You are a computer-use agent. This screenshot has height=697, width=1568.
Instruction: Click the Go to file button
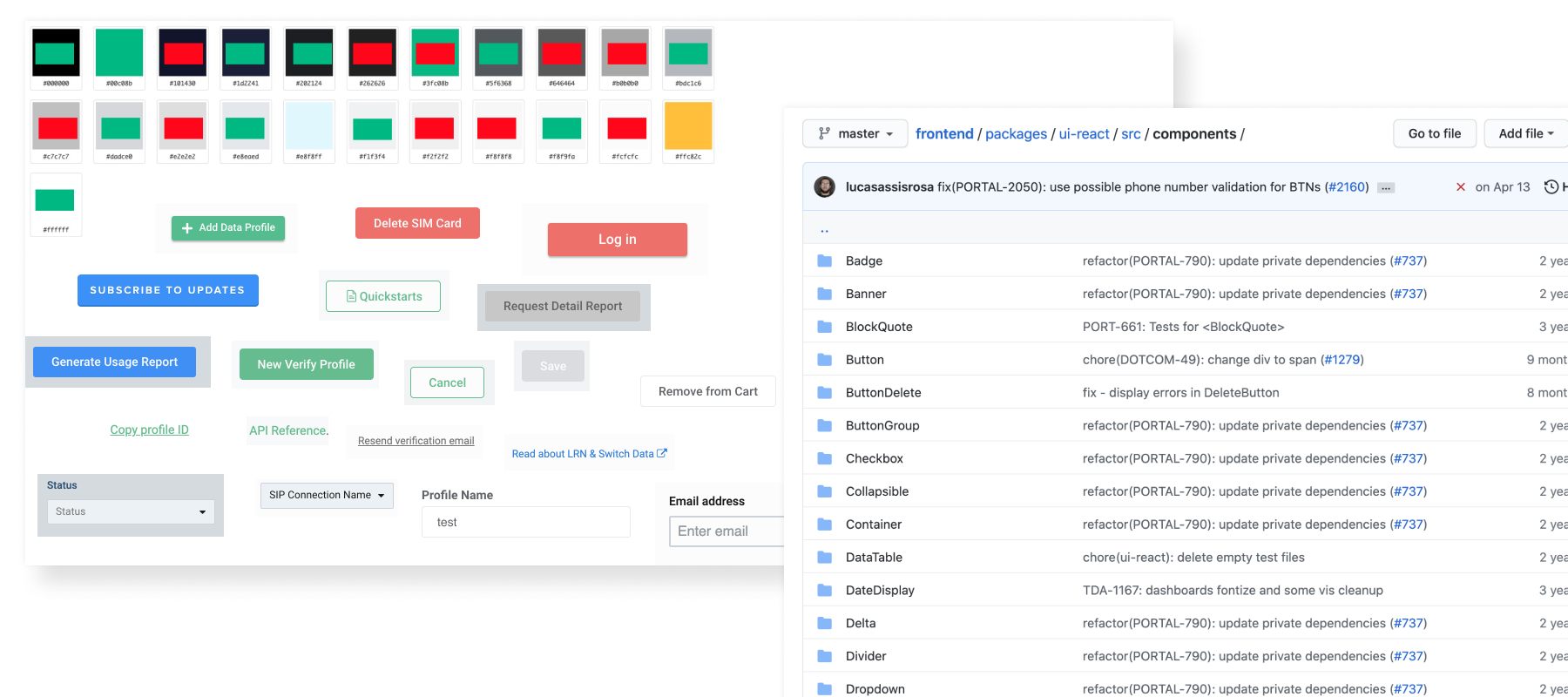click(x=1435, y=133)
